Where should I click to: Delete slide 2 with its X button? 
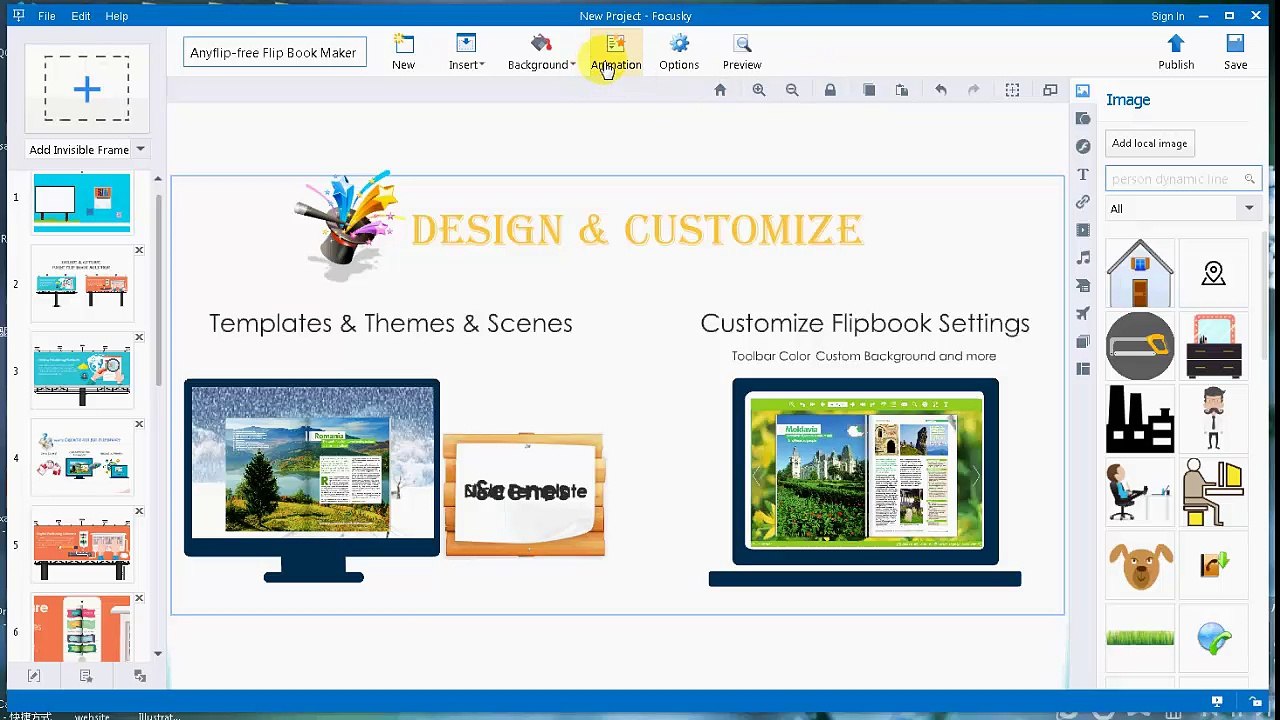(x=139, y=250)
